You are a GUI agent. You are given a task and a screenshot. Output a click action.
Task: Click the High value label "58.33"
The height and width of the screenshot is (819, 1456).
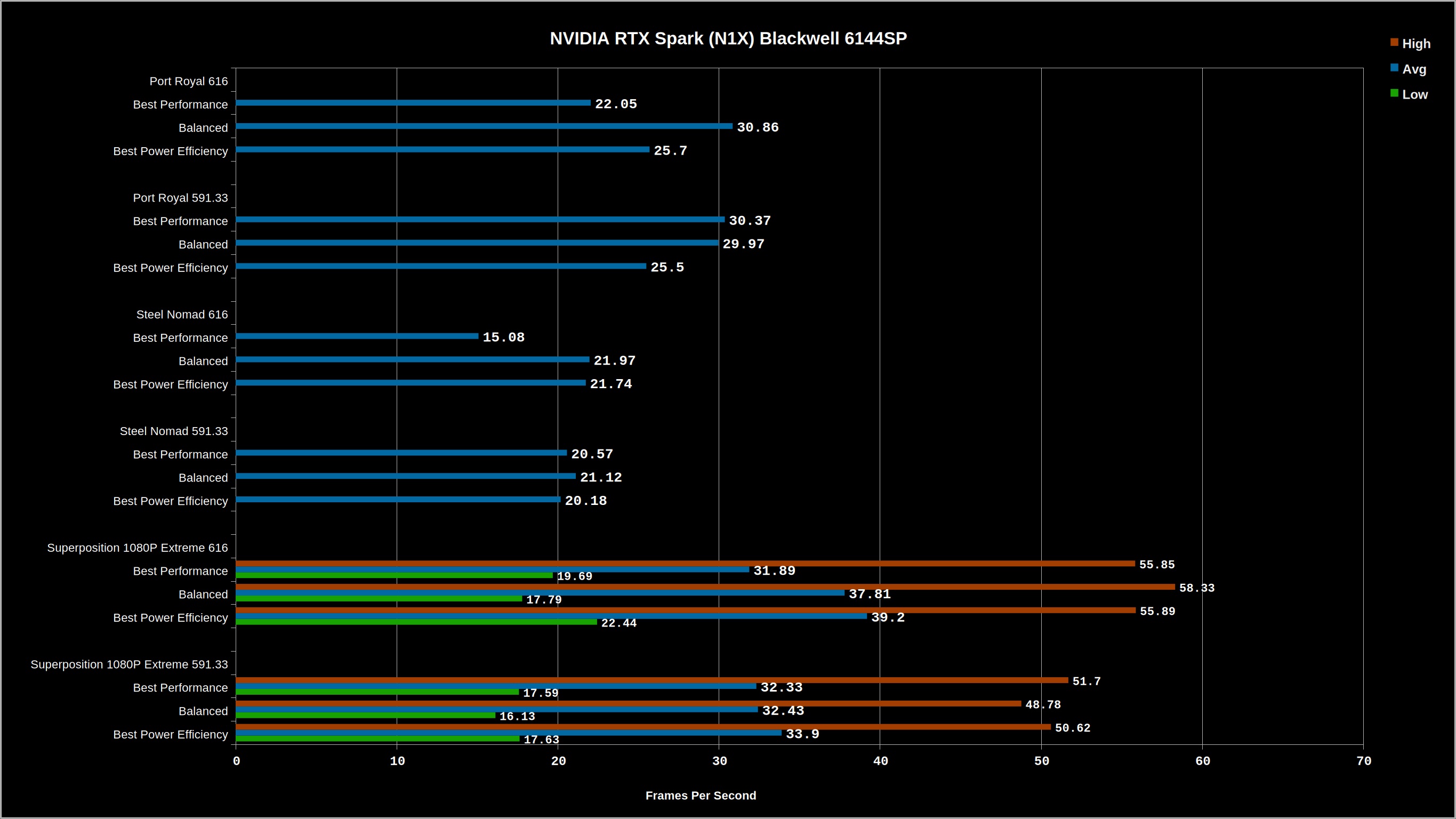coord(1197,588)
